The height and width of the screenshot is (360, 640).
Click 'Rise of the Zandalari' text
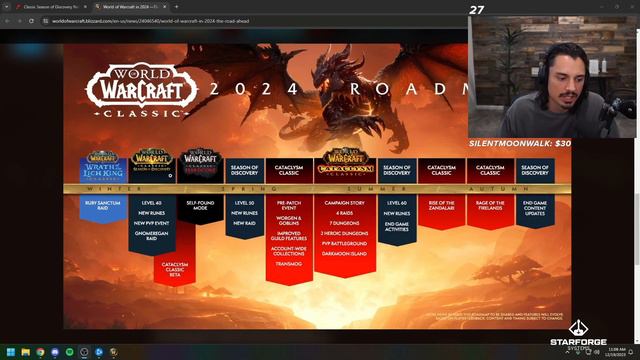point(442,205)
